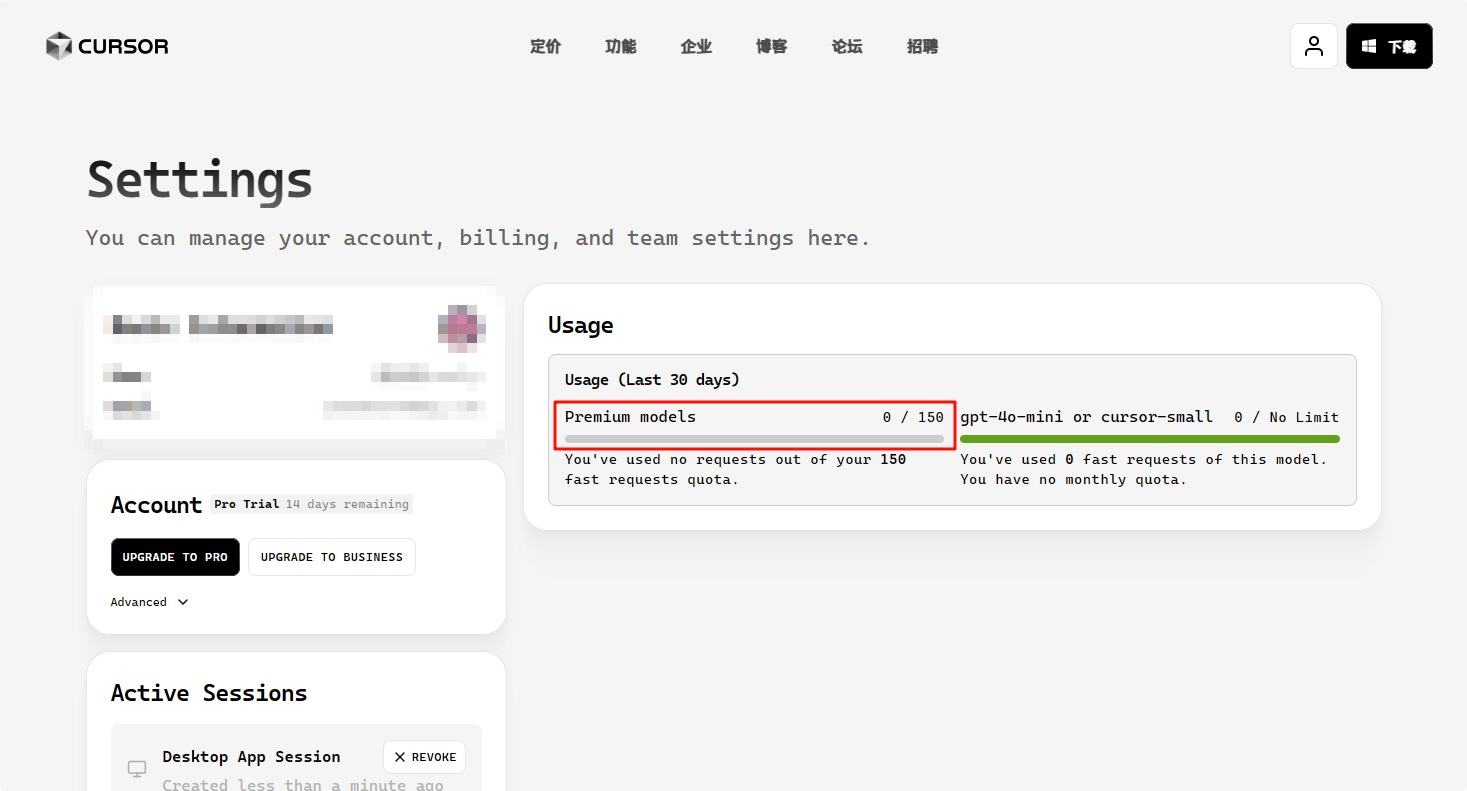Image resolution: width=1467 pixels, height=791 pixels.
Task: Click the '0 / 150' usage value
Action: [x=913, y=417]
